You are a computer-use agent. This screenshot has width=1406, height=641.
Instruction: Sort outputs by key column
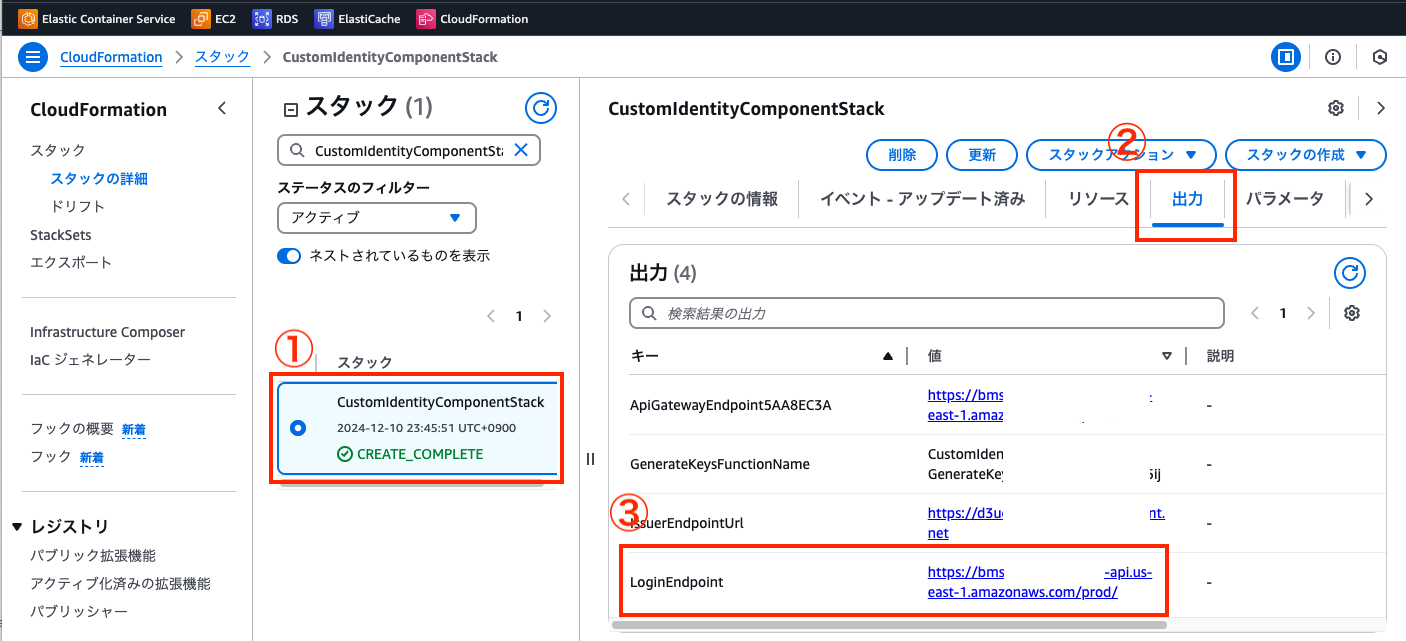887,356
